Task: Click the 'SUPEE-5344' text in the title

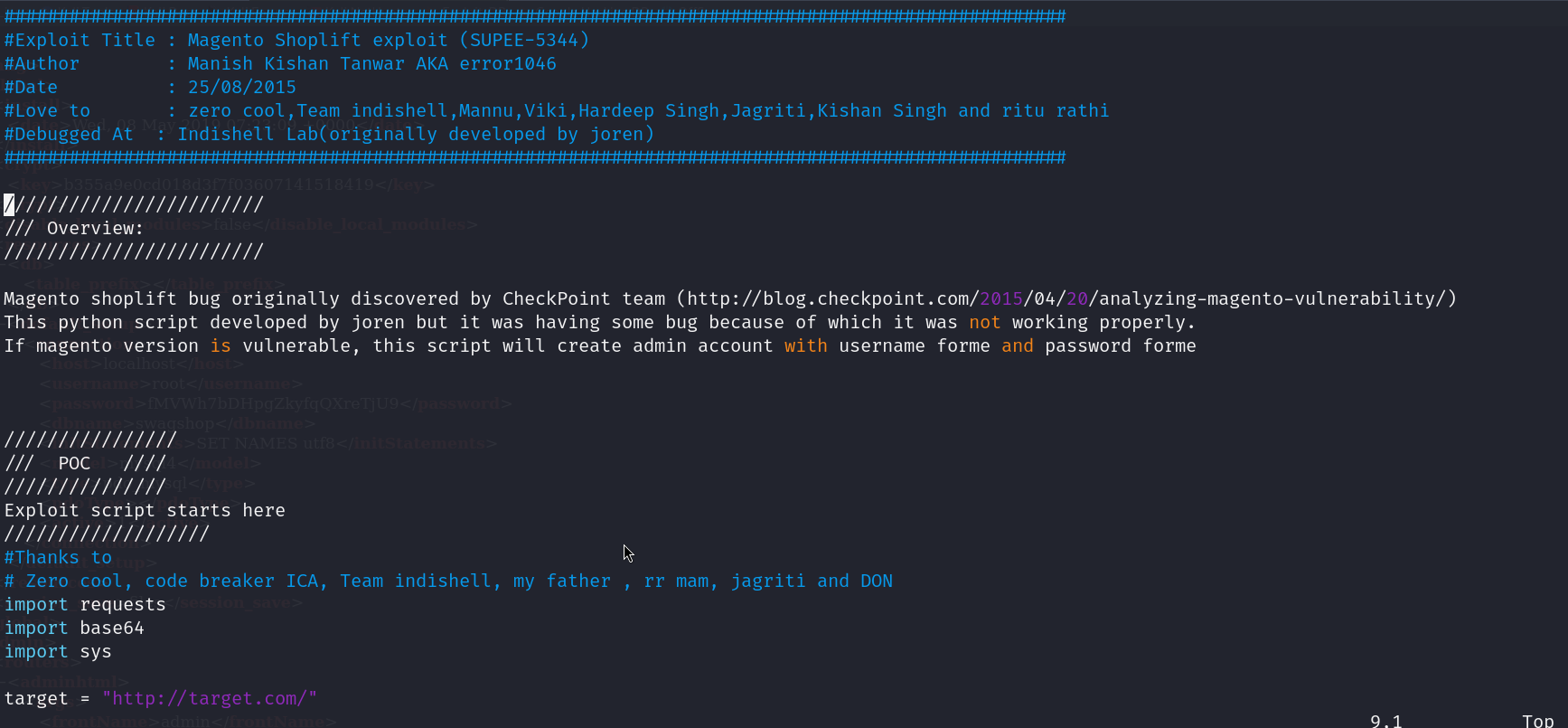Action: point(523,41)
